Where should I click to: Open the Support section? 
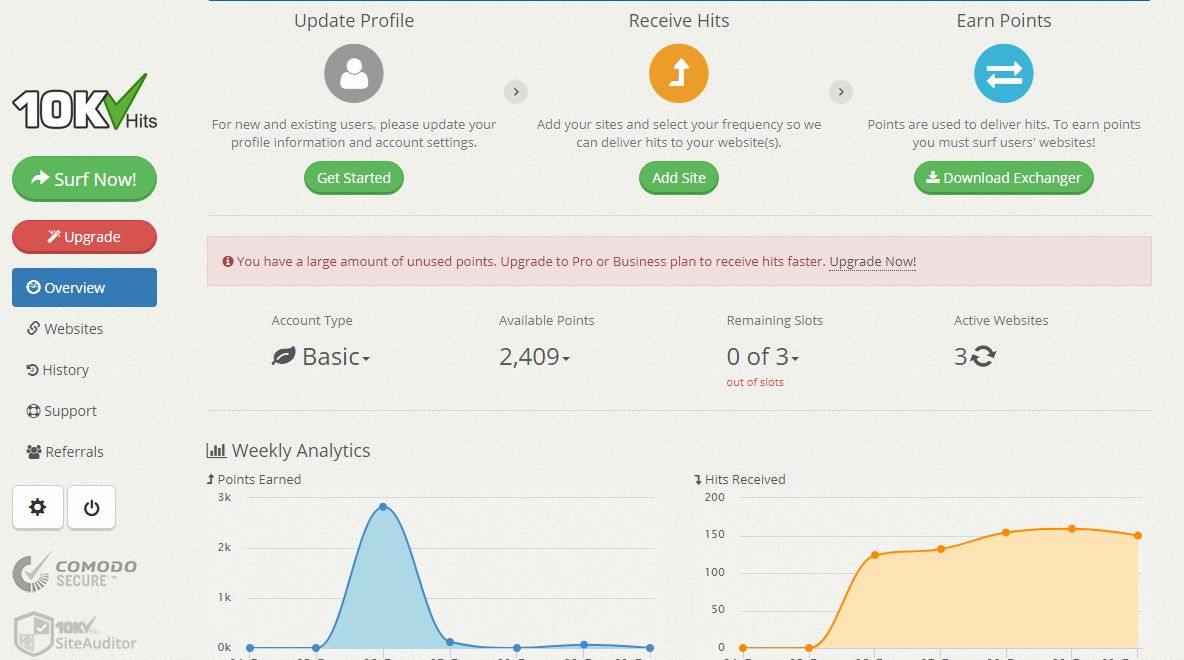tap(61, 411)
